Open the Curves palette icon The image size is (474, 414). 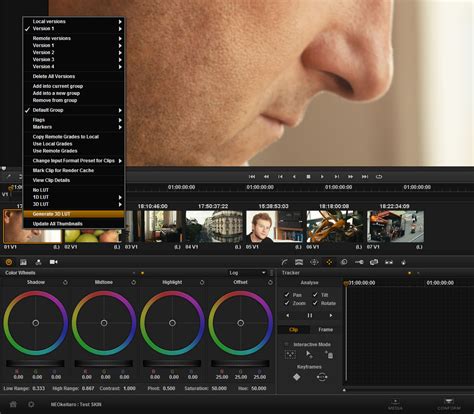coord(284,262)
